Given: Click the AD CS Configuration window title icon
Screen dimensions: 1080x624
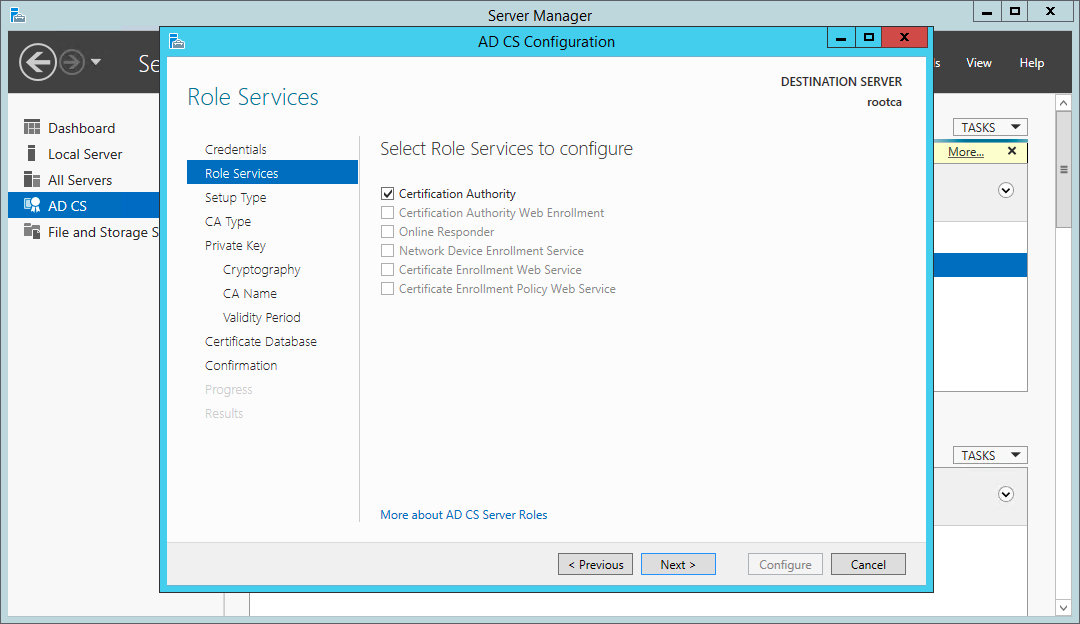Looking at the screenshot, I should coord(177,41).
